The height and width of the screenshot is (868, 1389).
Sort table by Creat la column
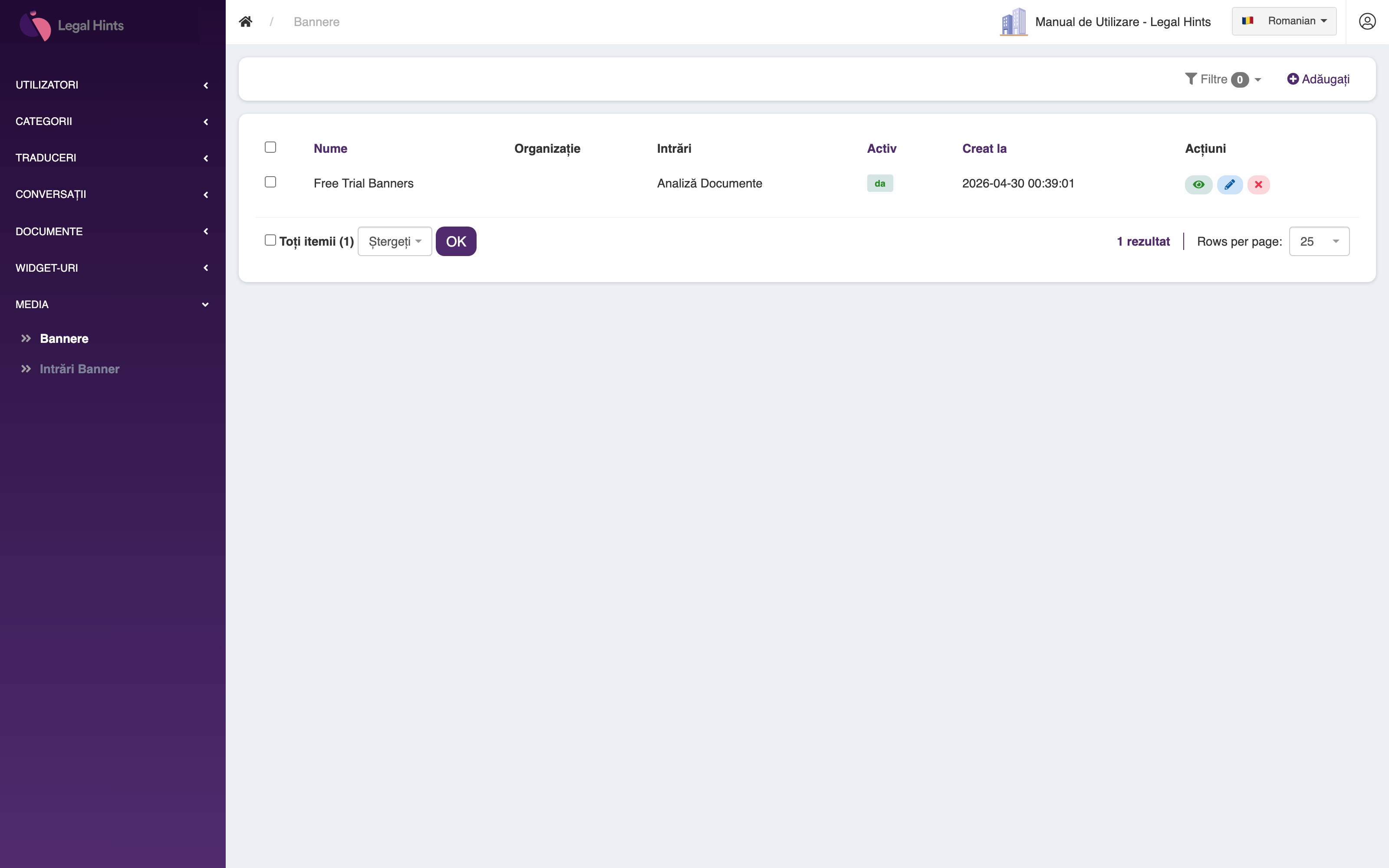coord(984,149)
